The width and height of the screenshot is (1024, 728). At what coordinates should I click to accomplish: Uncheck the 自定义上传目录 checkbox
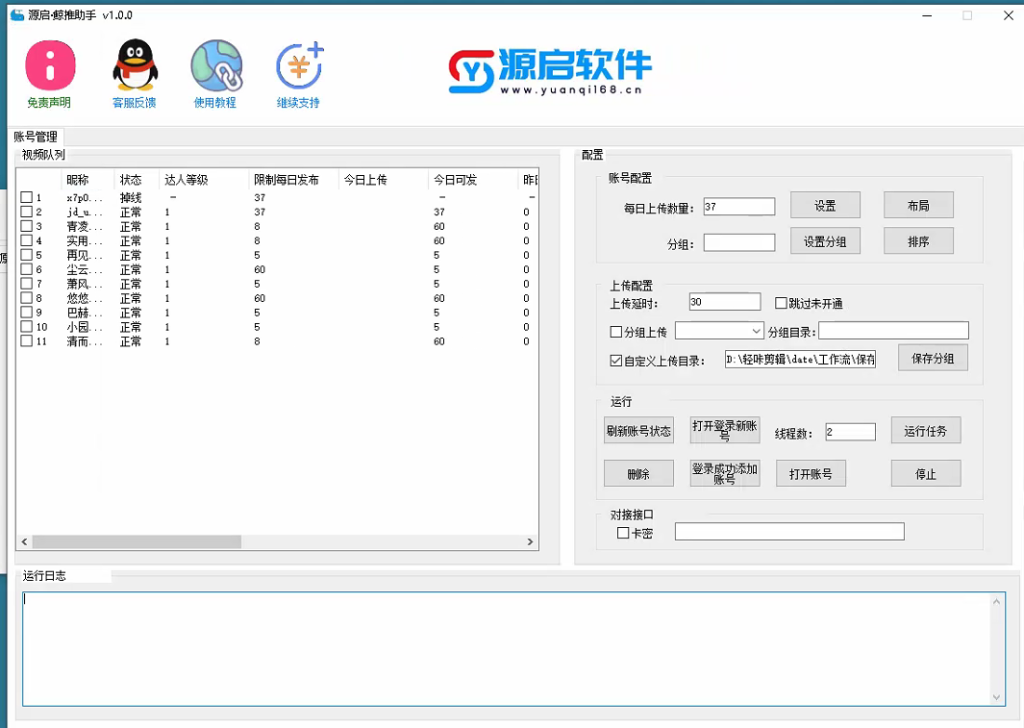coord(616,361)
